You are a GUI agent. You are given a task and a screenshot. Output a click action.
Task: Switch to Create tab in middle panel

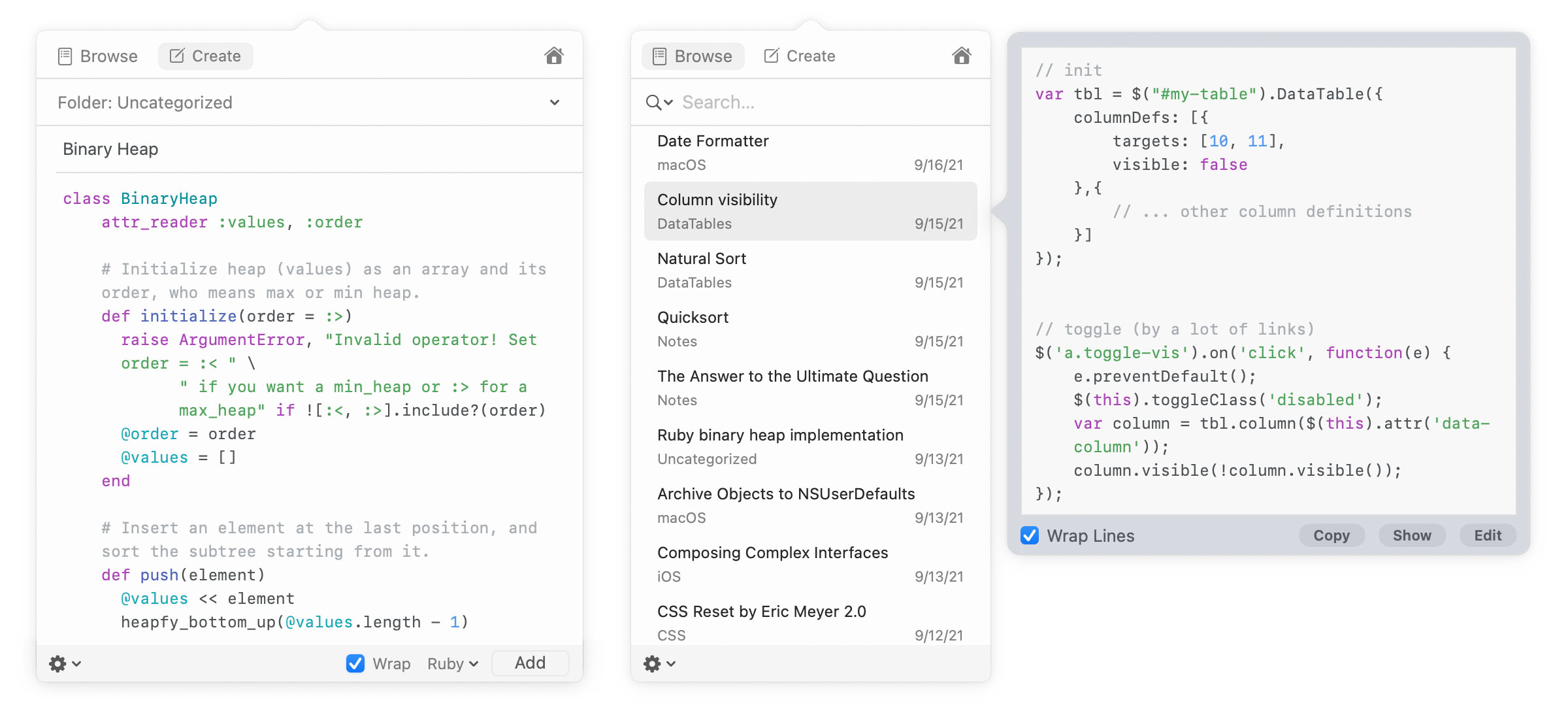(800, 56)
